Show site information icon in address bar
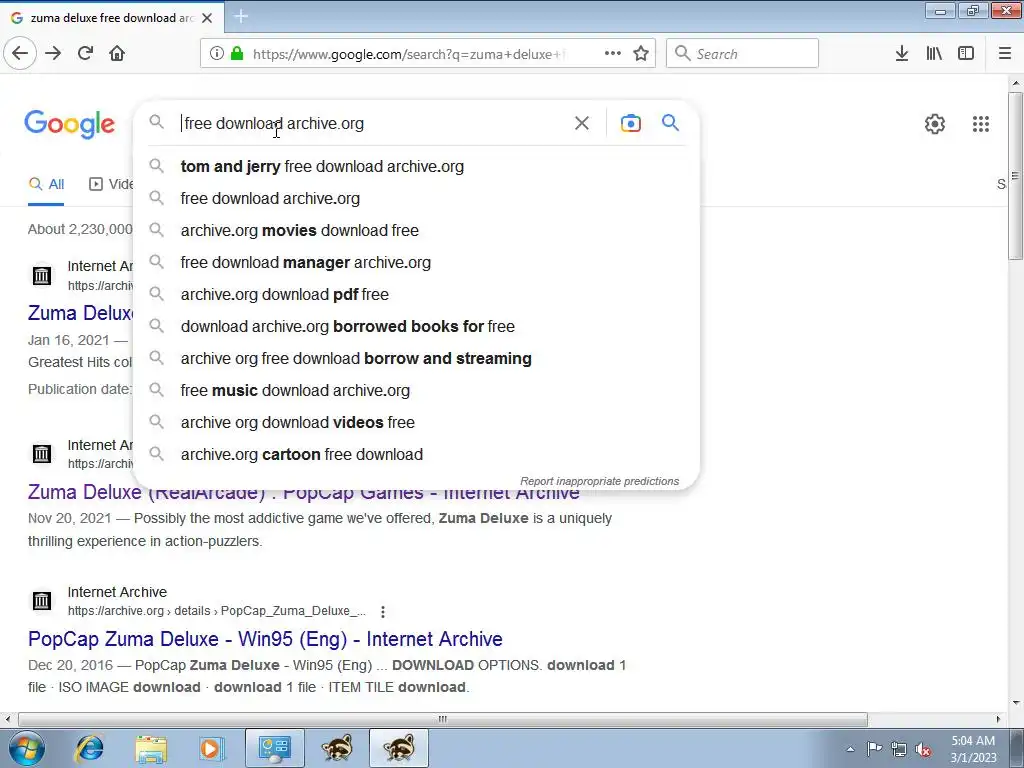Screen dimensions: 1024x768 pyautogui.click(x=217, y=54)
